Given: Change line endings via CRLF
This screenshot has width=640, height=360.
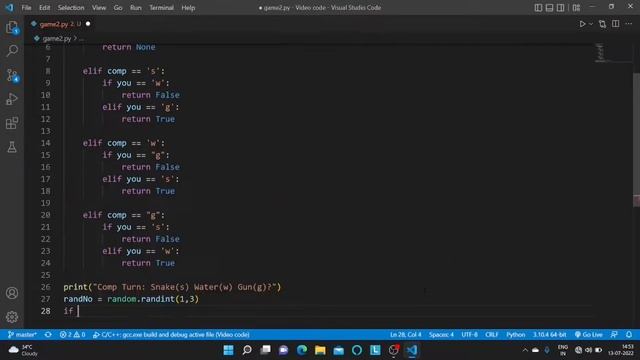Looking at the screenshot, I should (x=491, y=335).
